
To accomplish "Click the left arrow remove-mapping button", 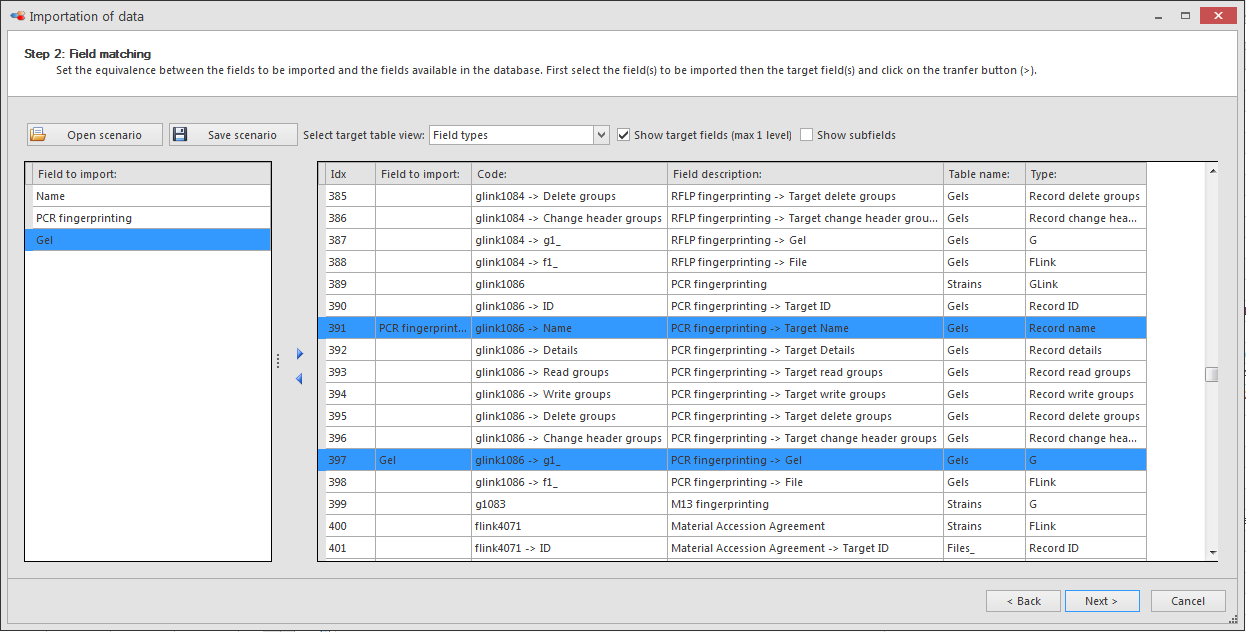I will (x=299, y=378).
